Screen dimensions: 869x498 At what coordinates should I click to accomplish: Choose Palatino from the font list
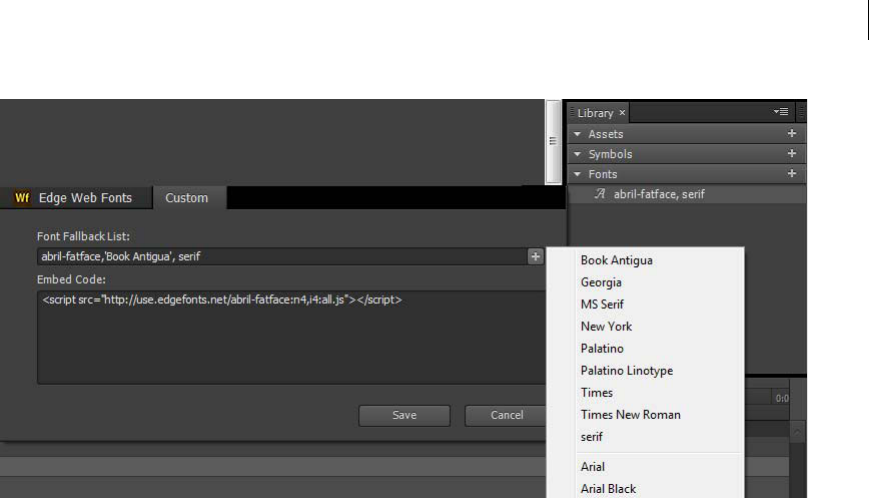pos(602,348)
